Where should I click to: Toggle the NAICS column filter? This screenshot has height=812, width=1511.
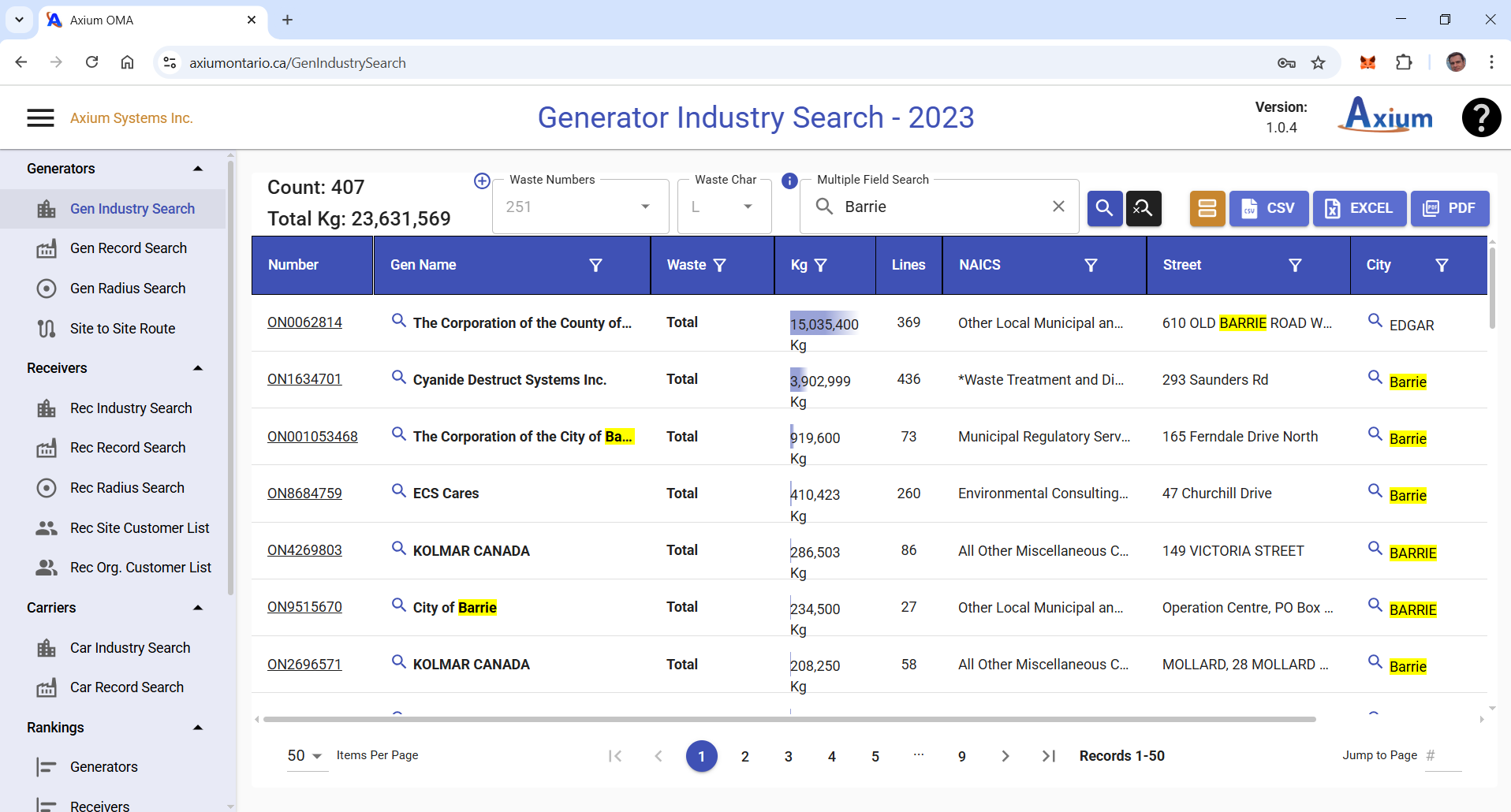click(1091, 265)
